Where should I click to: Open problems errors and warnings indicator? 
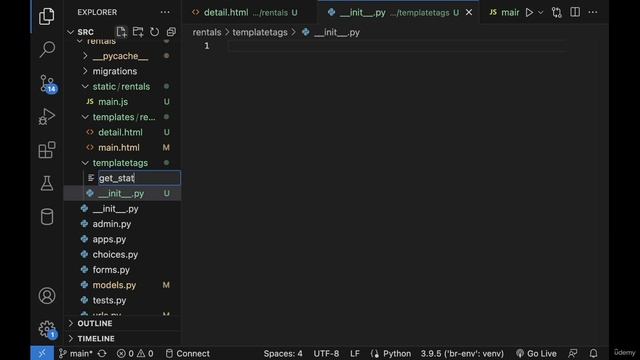[x=135, y=353]
